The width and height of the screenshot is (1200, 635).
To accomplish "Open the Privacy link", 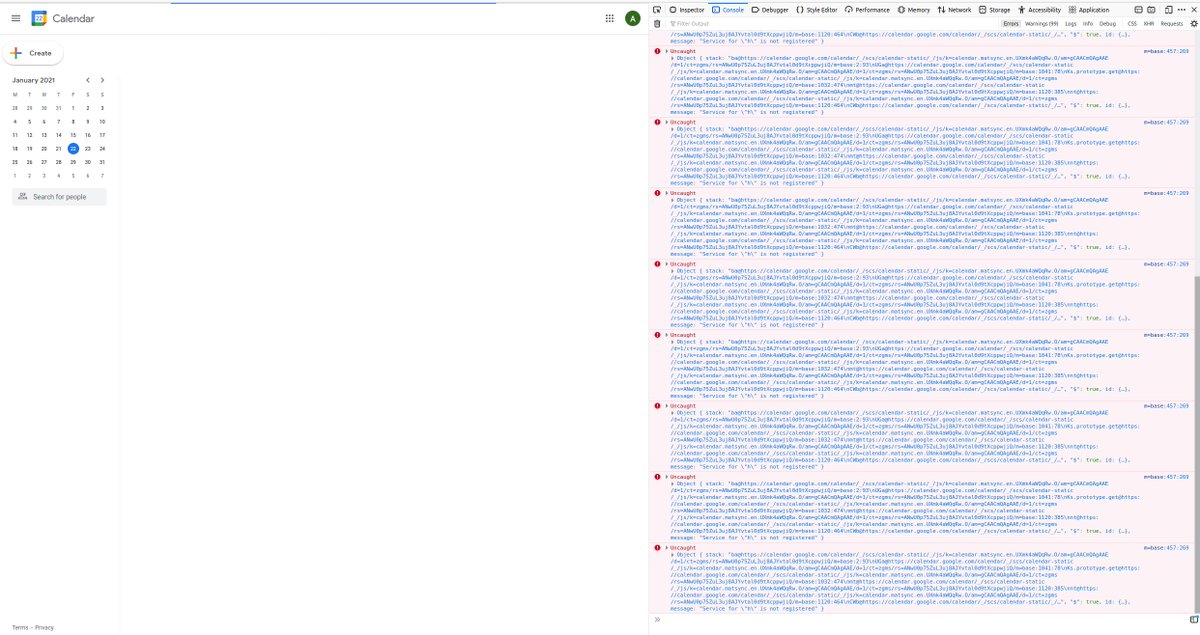I will pyautogui.click(x=45, y=627).
